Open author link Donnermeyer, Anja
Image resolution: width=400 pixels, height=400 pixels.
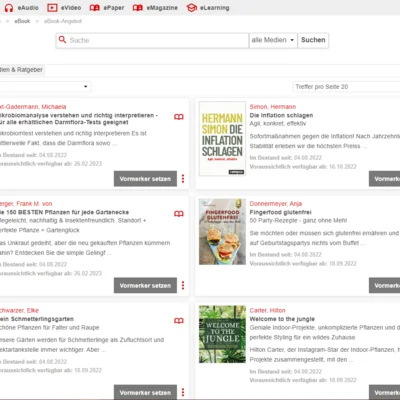(276, 204)
